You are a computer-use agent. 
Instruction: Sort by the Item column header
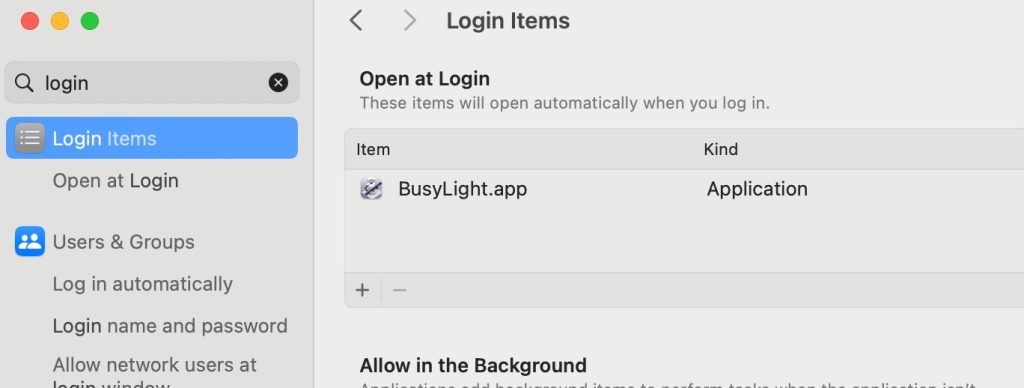(x=373, y=150)
